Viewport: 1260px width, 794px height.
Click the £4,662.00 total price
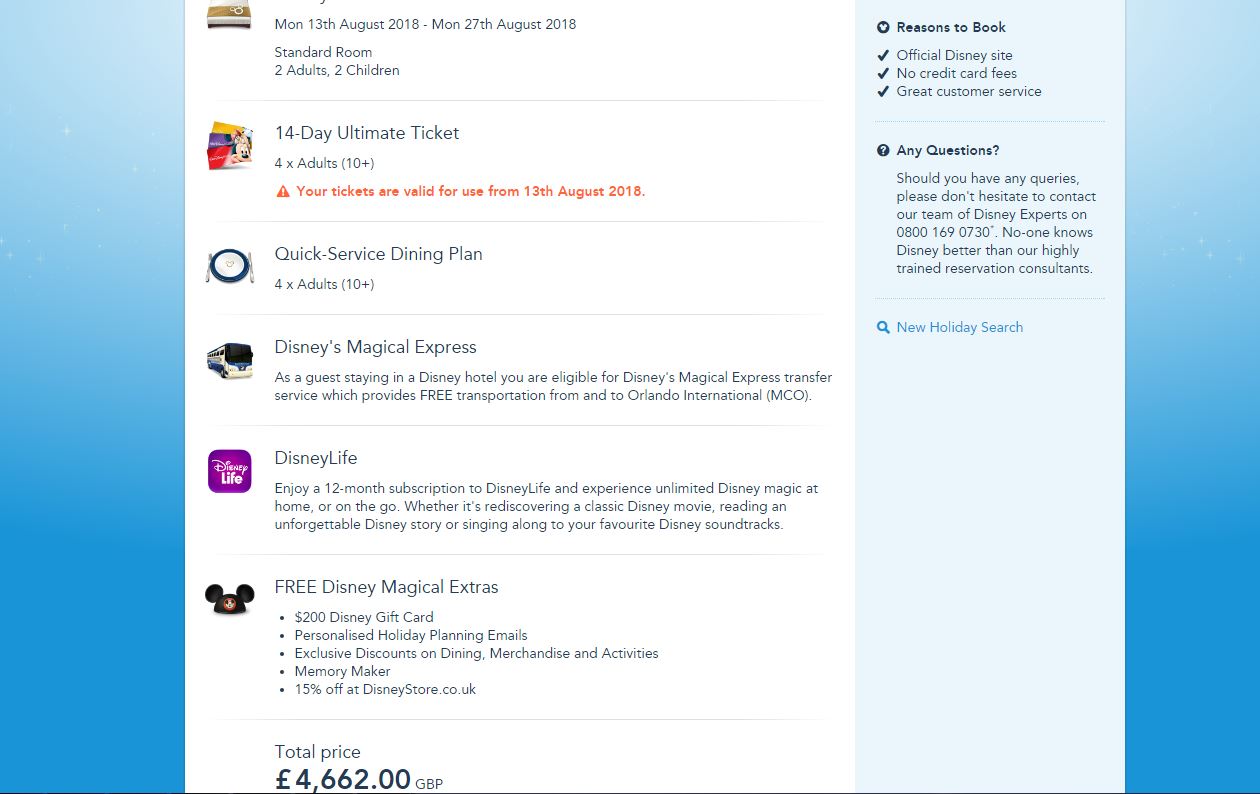click(343, 779)
